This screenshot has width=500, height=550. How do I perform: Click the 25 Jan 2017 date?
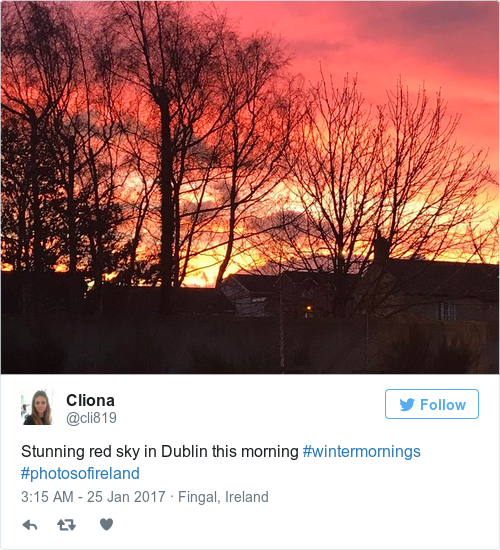(126, 497)
